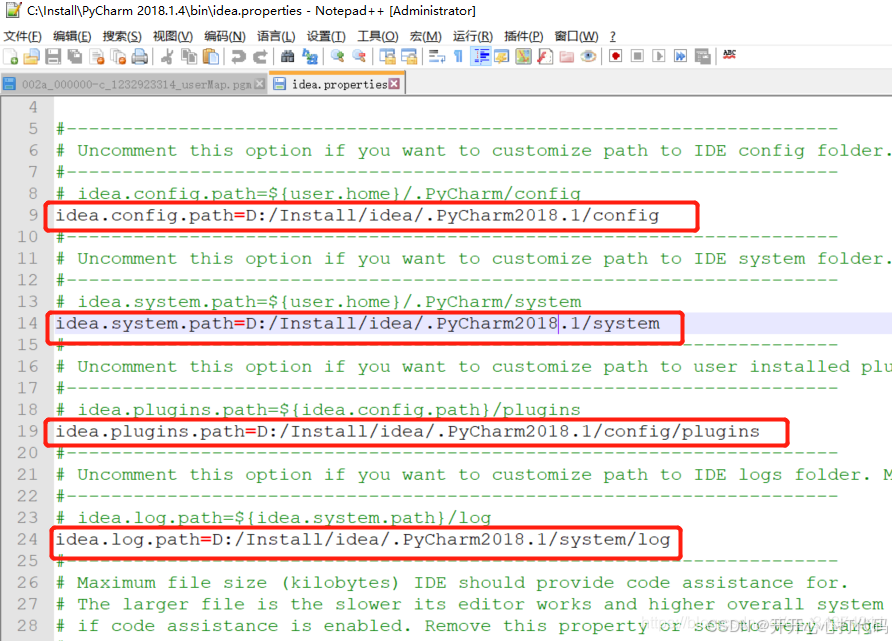Open the Document Map icon
Image resolution: width=892 pixels, height=641 pixels.
(x=523, y=56)
